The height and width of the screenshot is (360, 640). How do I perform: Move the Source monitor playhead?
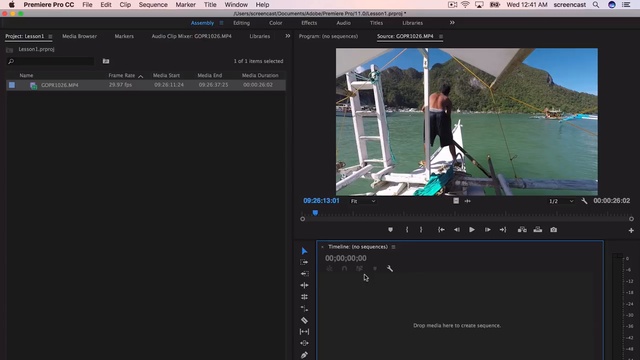pos(315,213)
